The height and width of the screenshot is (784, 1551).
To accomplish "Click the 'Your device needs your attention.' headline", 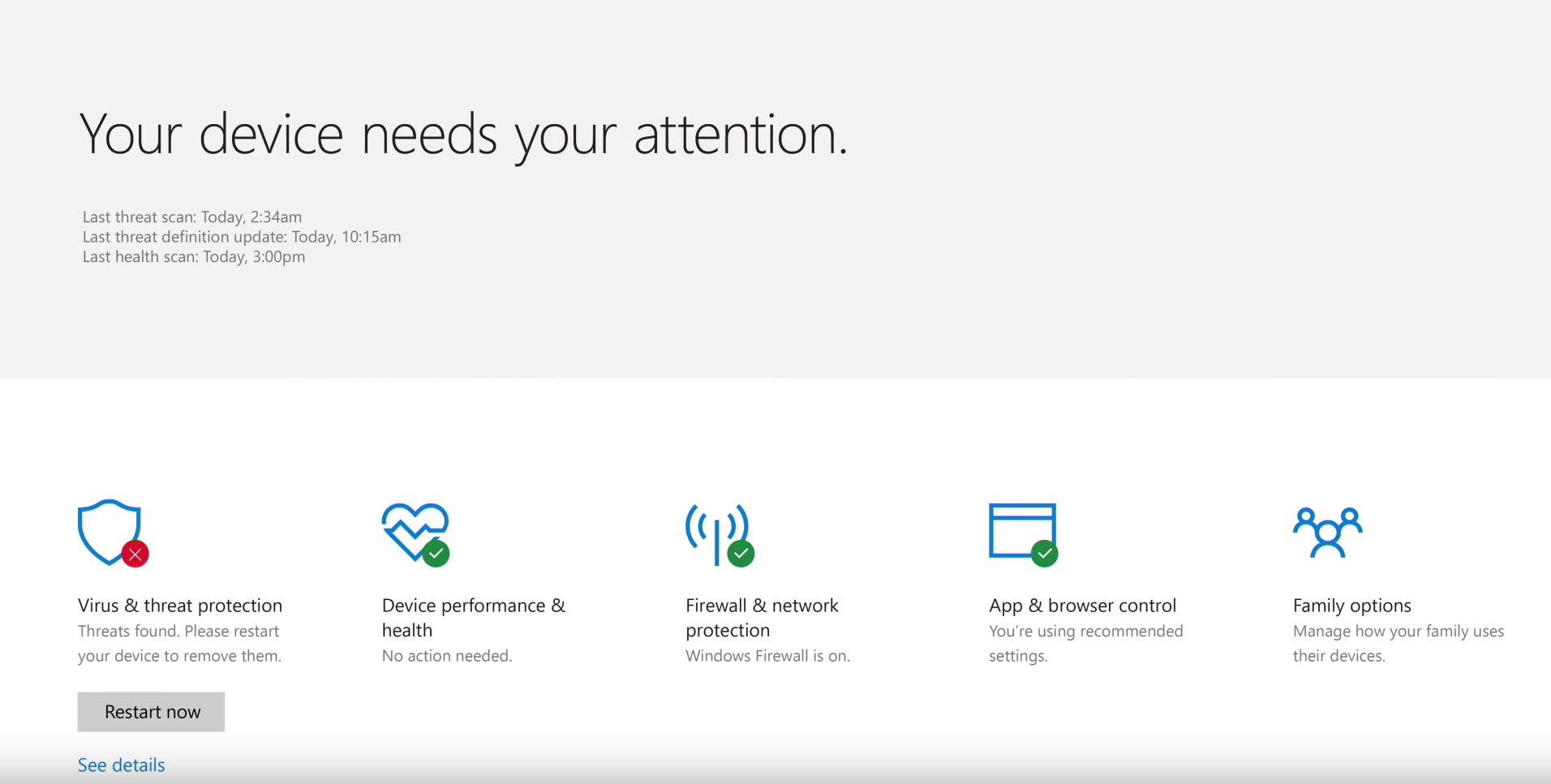I will [463, 135].
